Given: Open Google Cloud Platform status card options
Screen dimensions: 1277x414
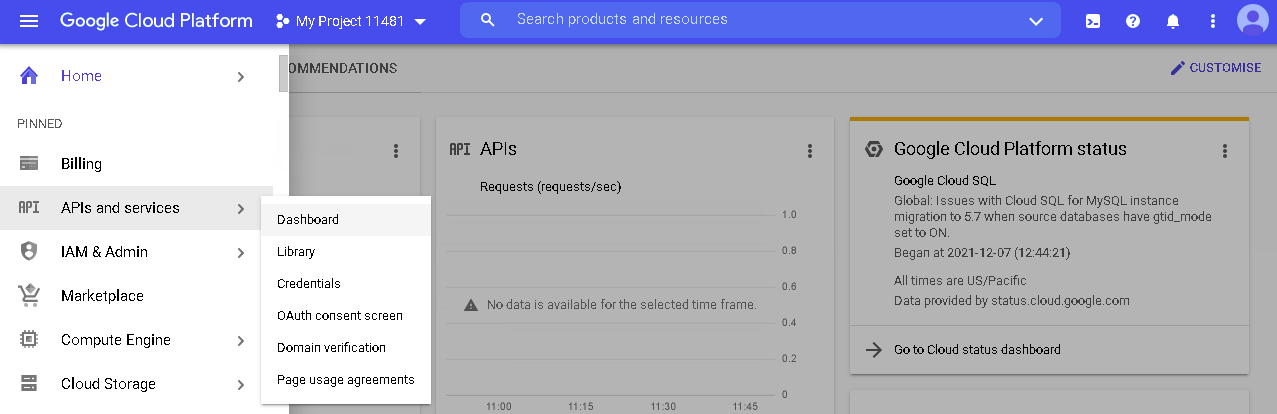Looking at the screenshot, I should coord(1224,151).
